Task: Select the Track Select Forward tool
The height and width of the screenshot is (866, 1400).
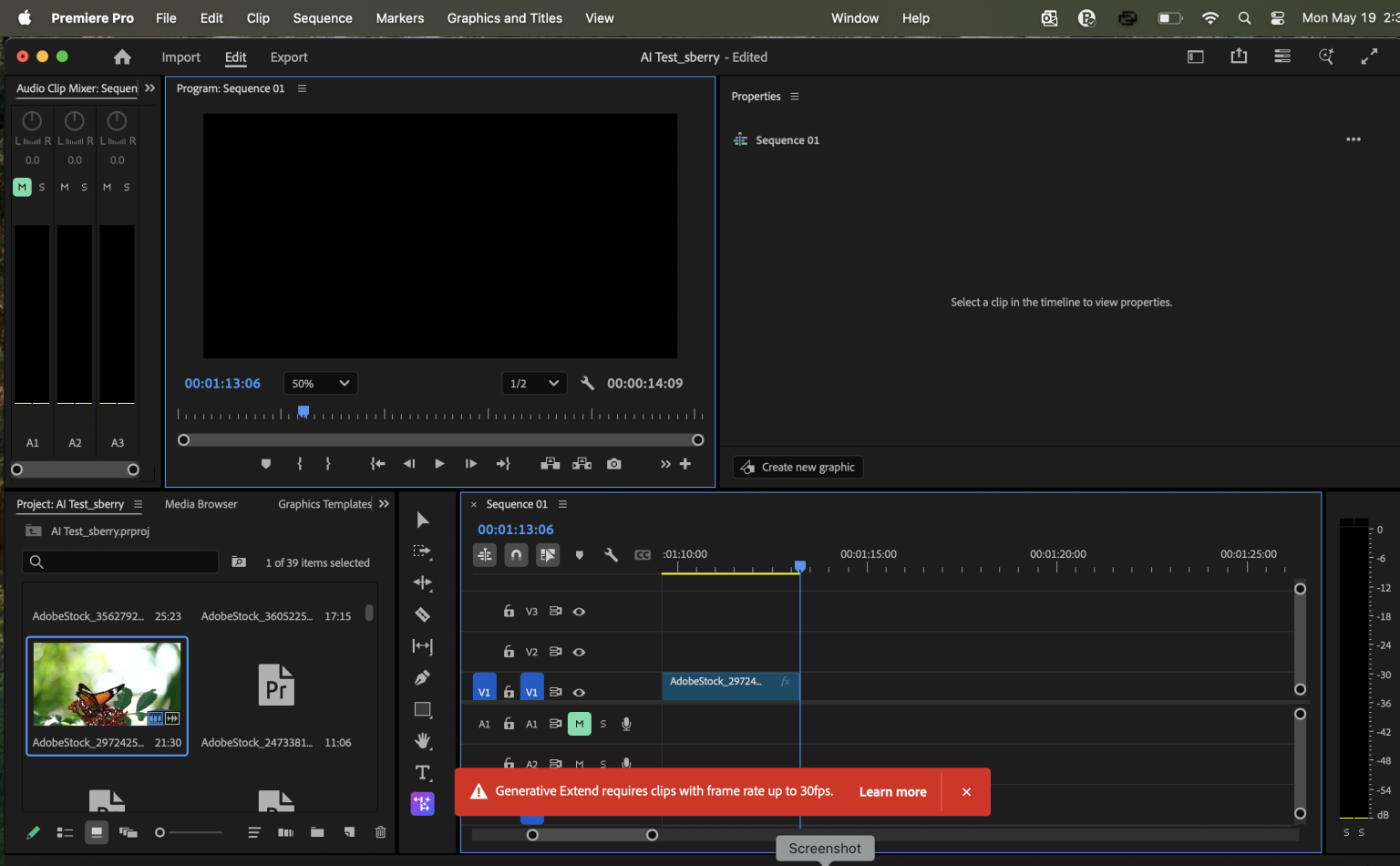Action: [x=423, y=551]
